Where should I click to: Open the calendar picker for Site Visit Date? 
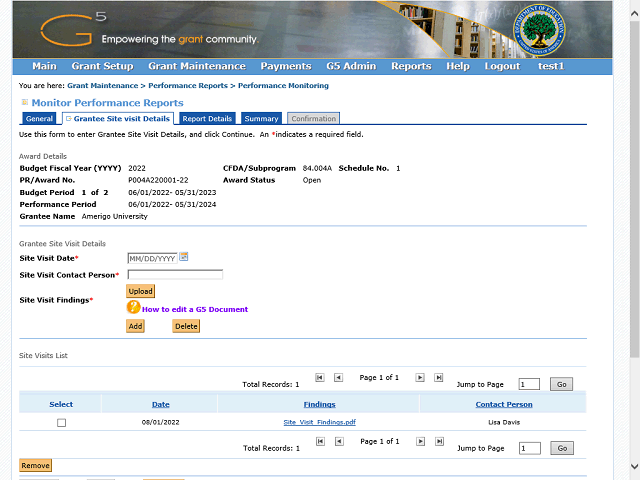point(184,257)
